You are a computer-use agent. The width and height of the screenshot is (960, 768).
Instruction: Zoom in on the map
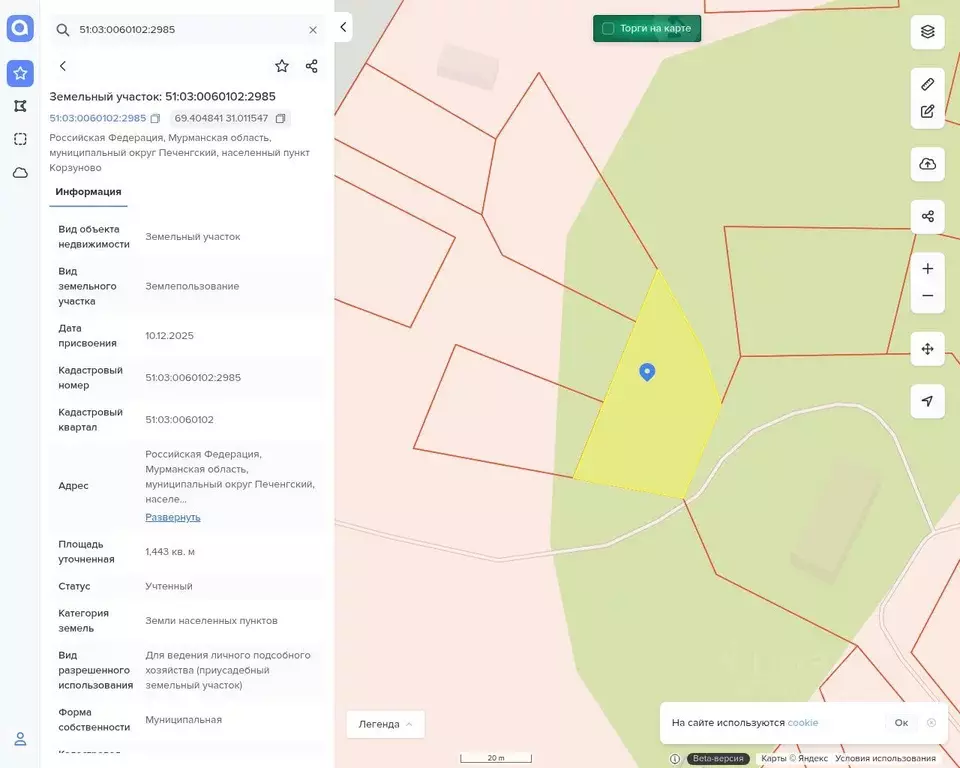coord(928,269)
